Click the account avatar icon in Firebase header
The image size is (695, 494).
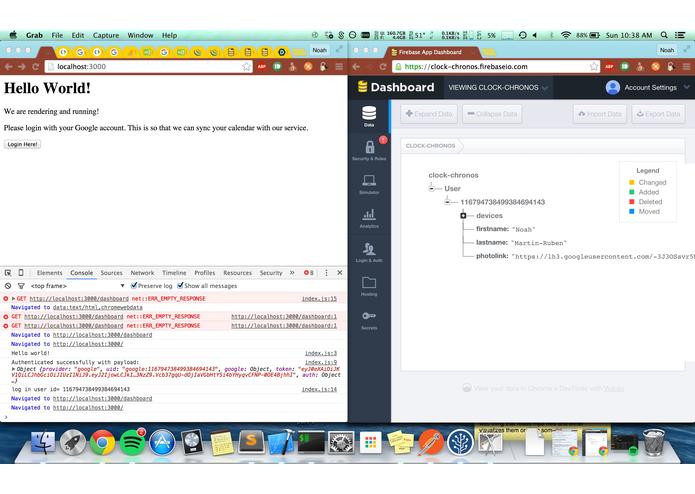tap(613, 87)
